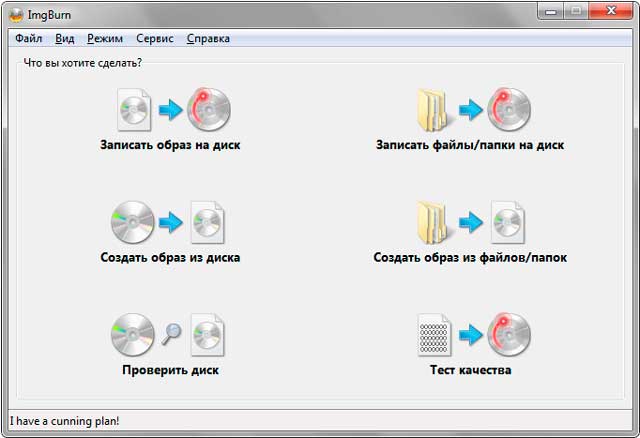Click the 'Что вы хотите сделать?' label
This screenshot has height=438, width=640.
[x=83, y=63]
